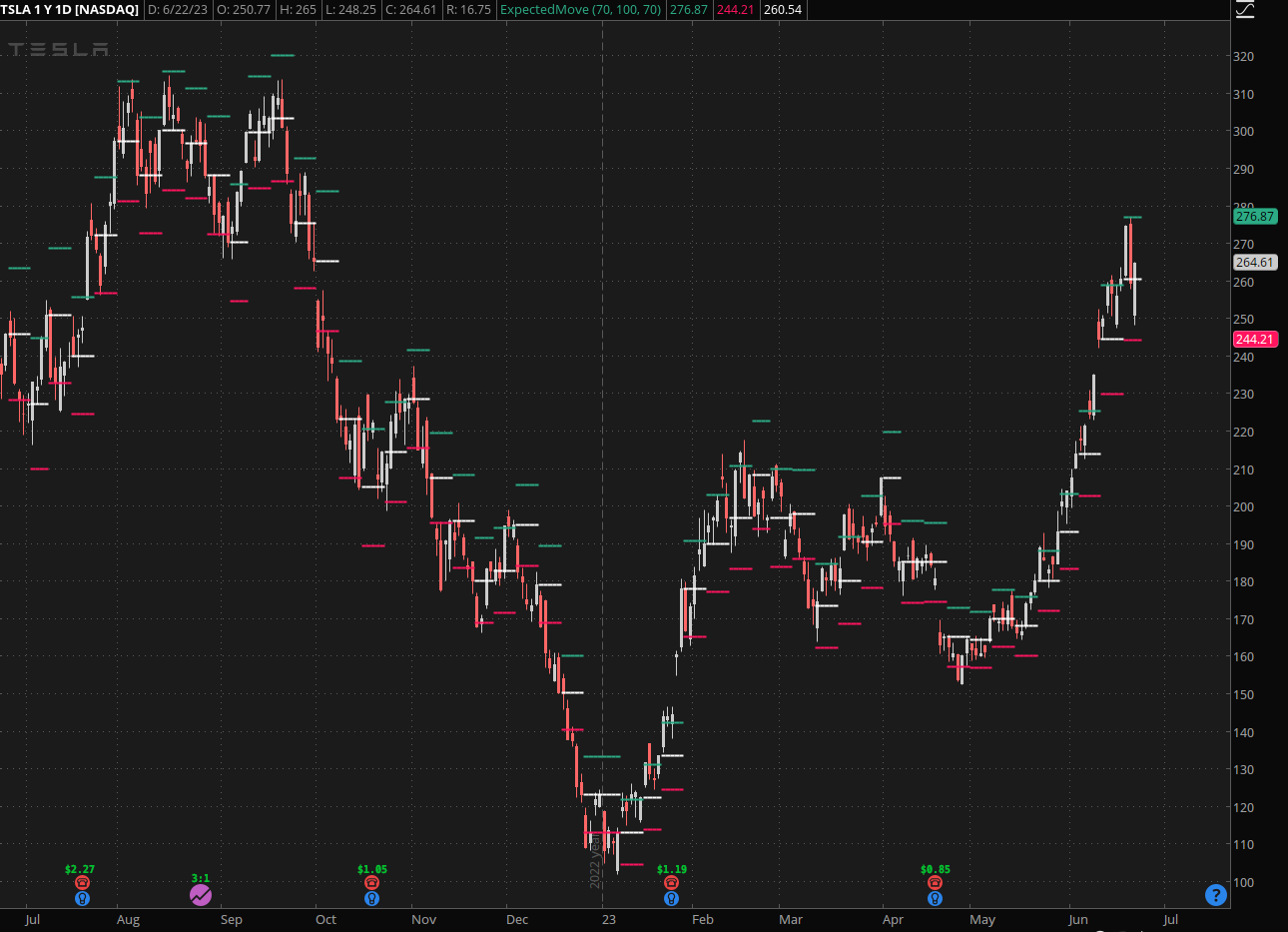Click the red earnings phone icon under $1.19
The image size is (1288, 932).
[671, 883]
